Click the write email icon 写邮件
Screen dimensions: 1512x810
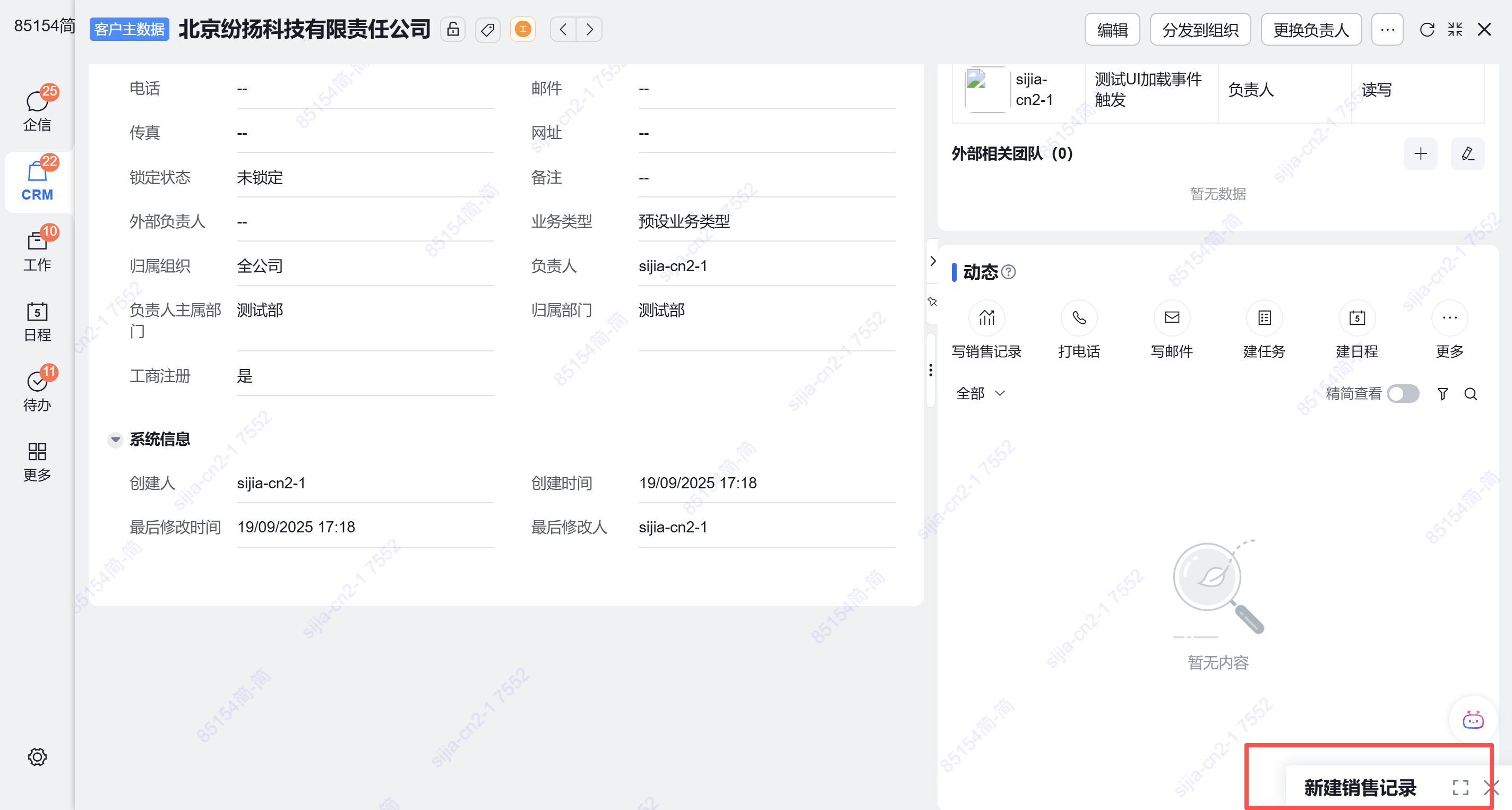(1172, 318)
